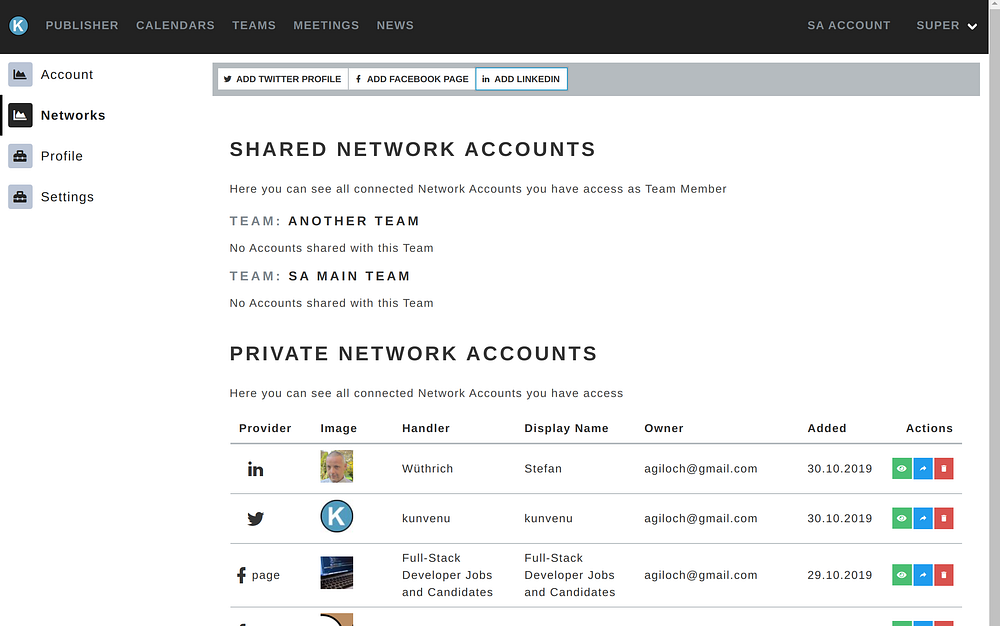Screen dimensions: 1000x626
Task: Click the share icon in the kunvenu row
Action: click(923, 518)
